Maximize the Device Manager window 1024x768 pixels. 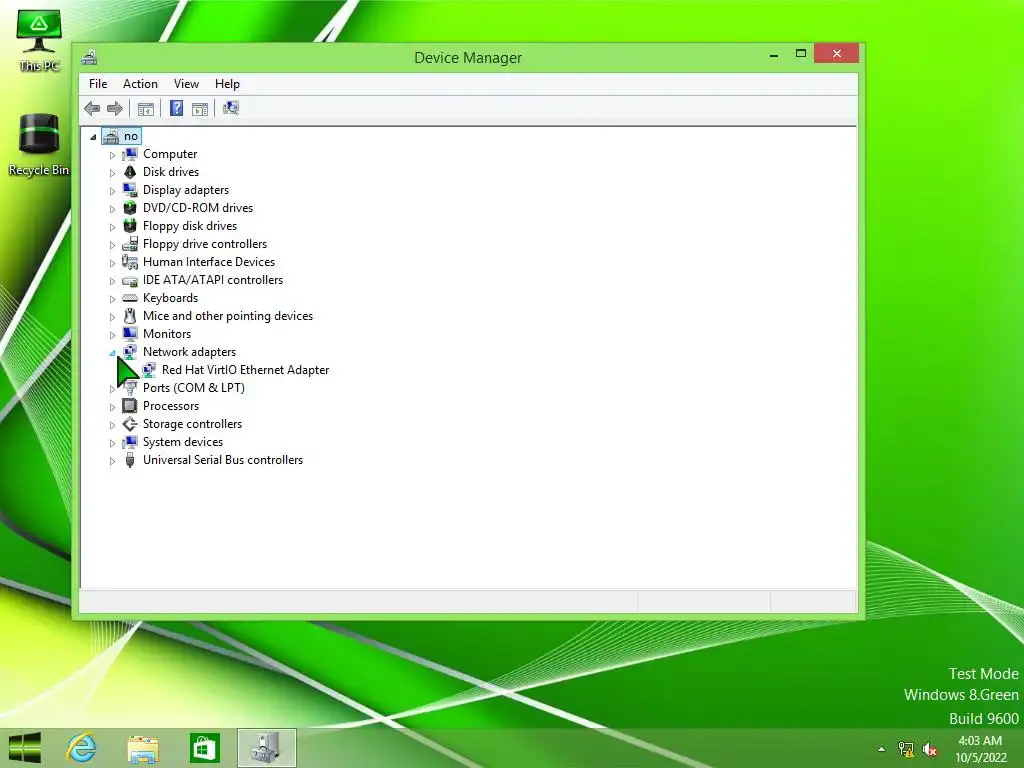click(x=801, y=54)
